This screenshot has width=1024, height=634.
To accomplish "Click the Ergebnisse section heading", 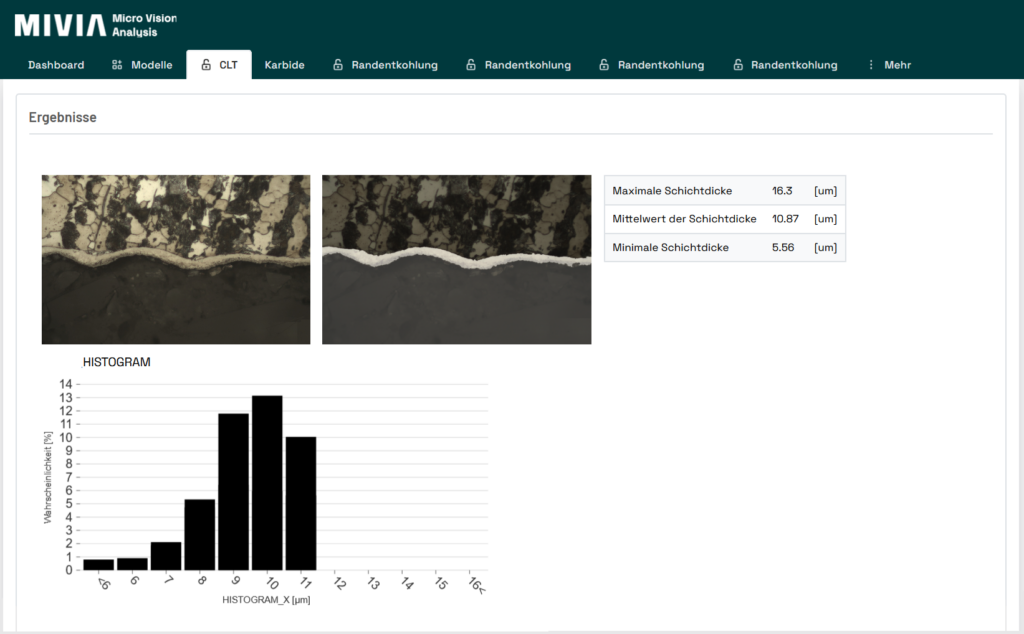I will click(62, 117).
